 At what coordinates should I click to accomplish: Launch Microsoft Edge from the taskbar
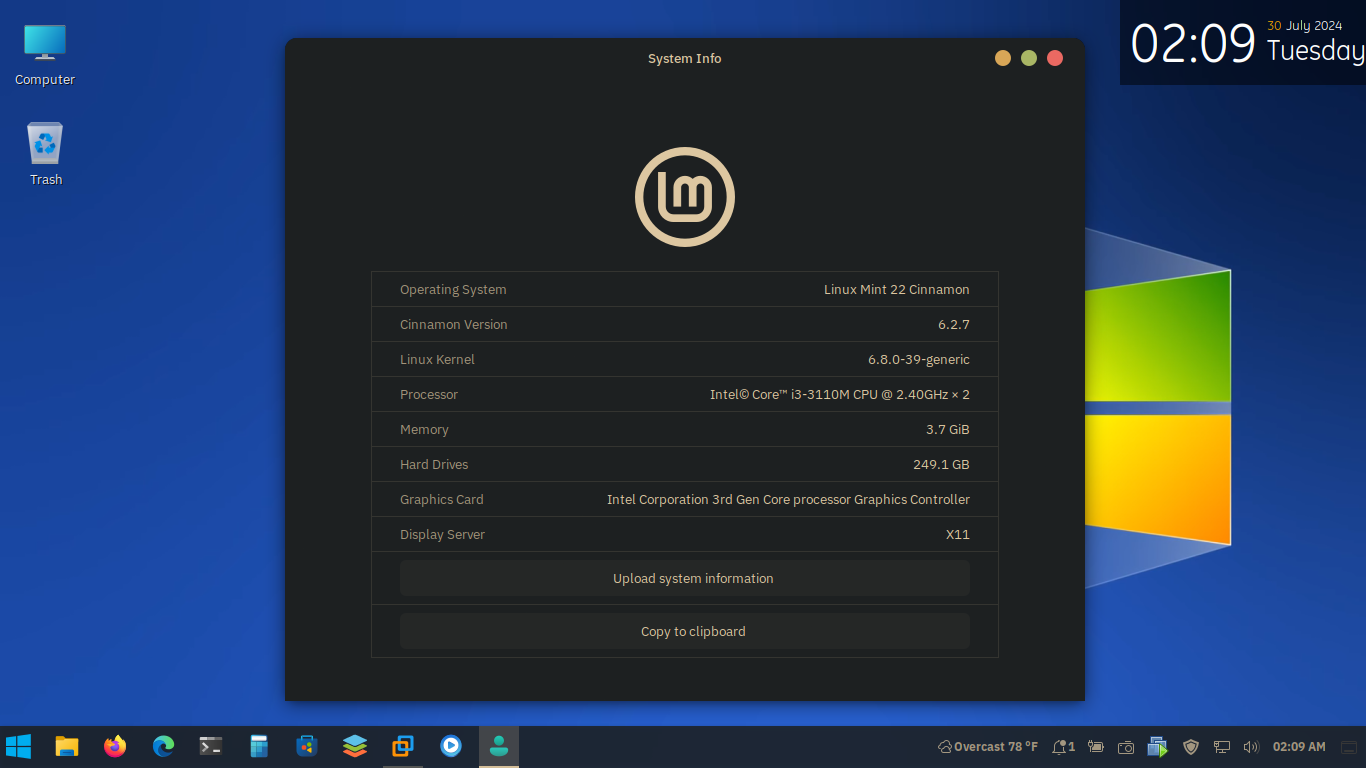coord(163,746)
